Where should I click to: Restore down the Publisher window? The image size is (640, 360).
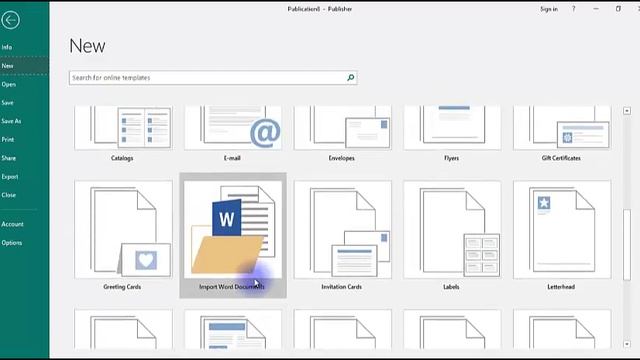[618, 9]
